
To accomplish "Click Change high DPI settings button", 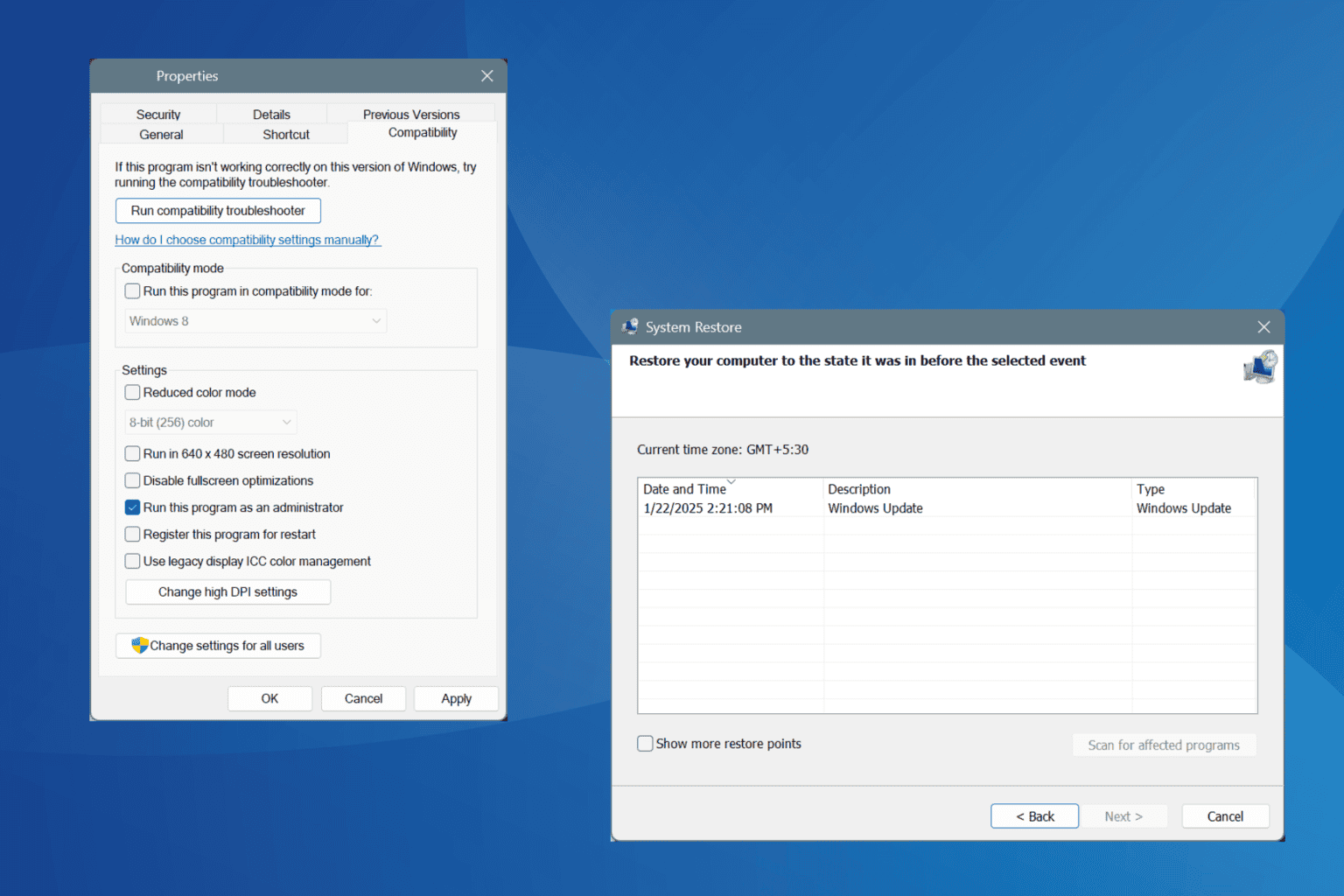I will [228, 592].
